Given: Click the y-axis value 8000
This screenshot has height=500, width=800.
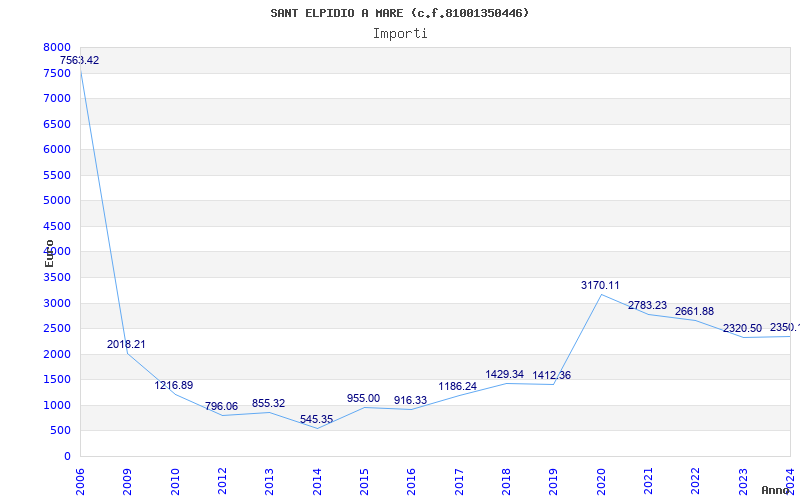Looking at the screenshot, I should pyautogui.click(x=57, y=47).
